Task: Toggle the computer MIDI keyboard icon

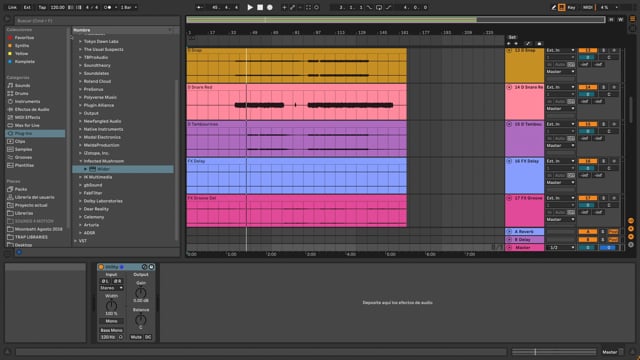Action: point(562,7)
